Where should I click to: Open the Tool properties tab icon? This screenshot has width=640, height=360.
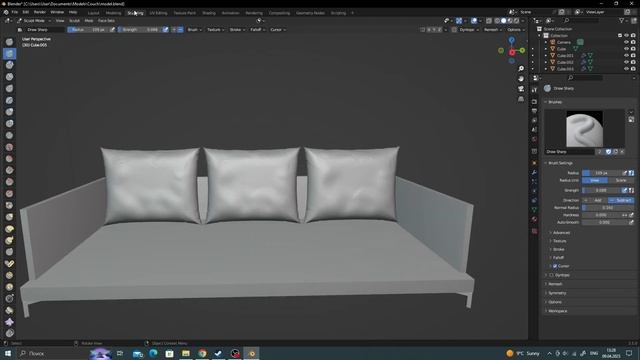[534, 90]
